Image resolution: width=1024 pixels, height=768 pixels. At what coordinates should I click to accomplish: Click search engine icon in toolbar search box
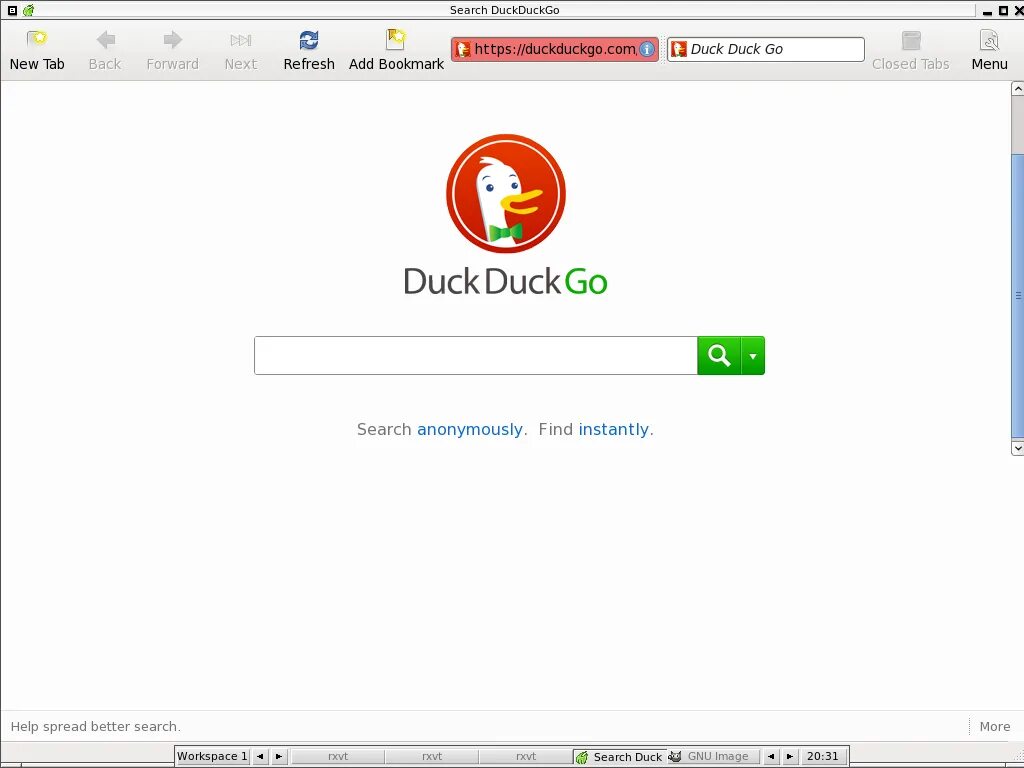pos(679,49)
